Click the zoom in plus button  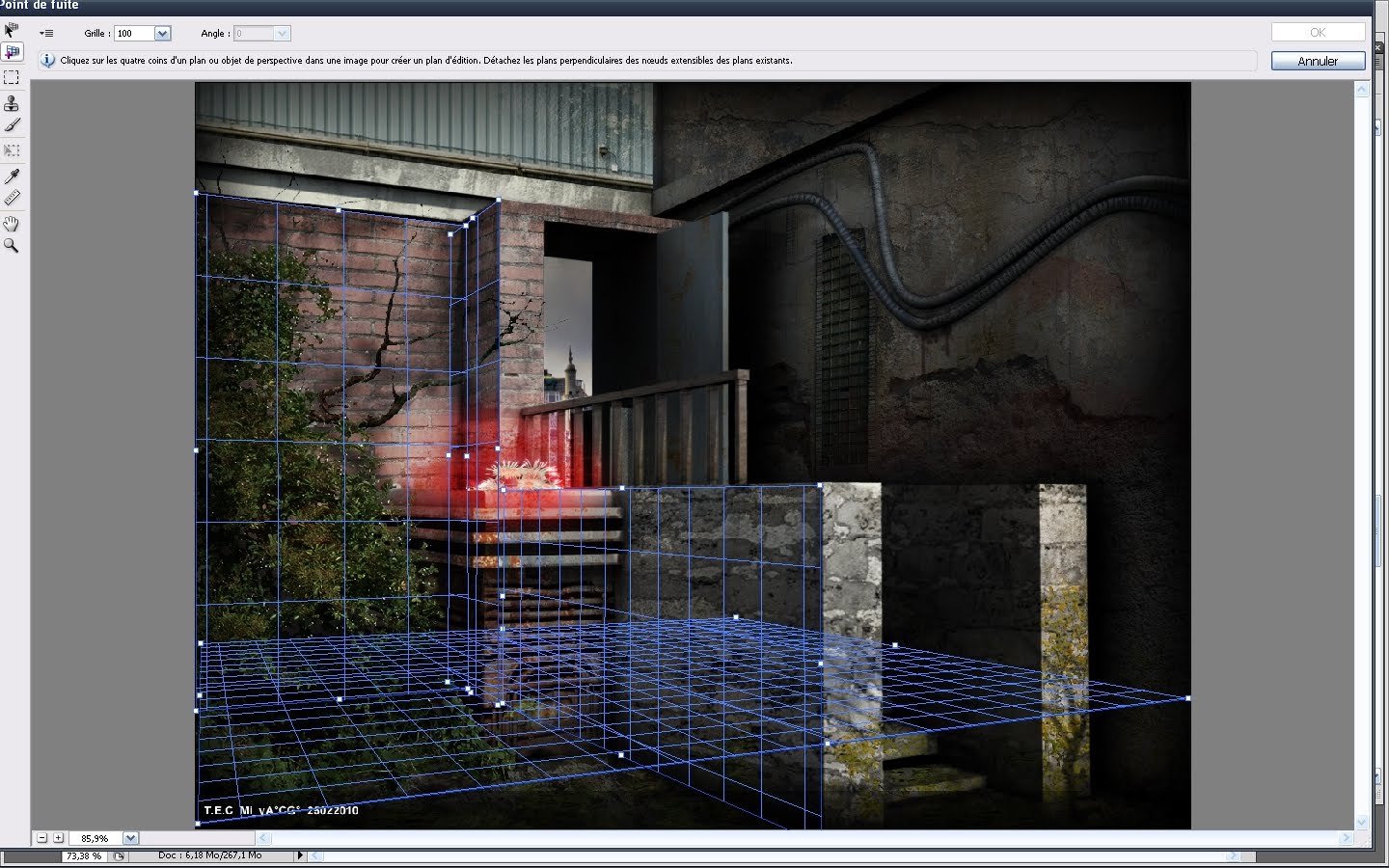coord(58,838)
